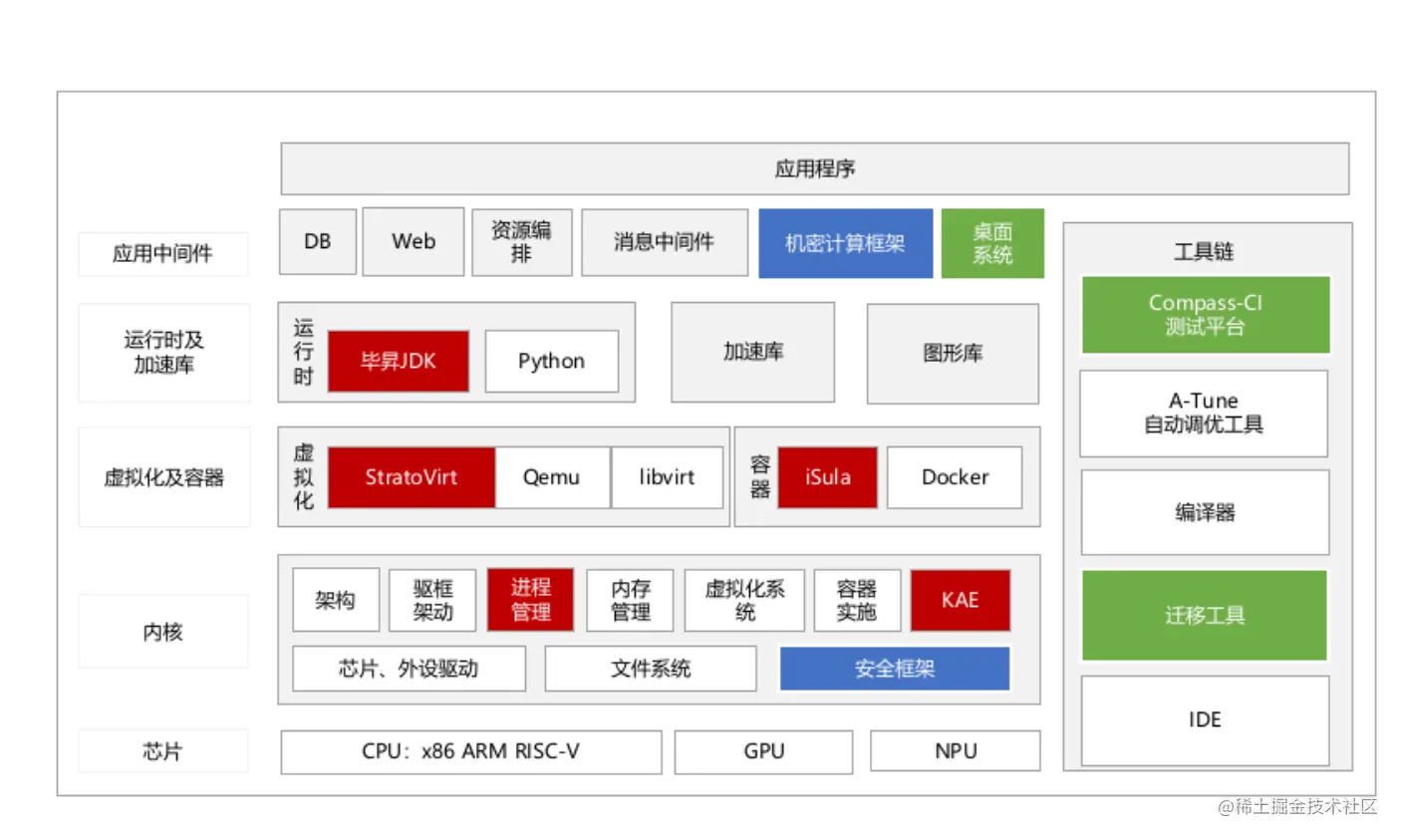Click the red KAE box
The image size is (1401, 840).
pyautogui.click(x=961, y=600)
